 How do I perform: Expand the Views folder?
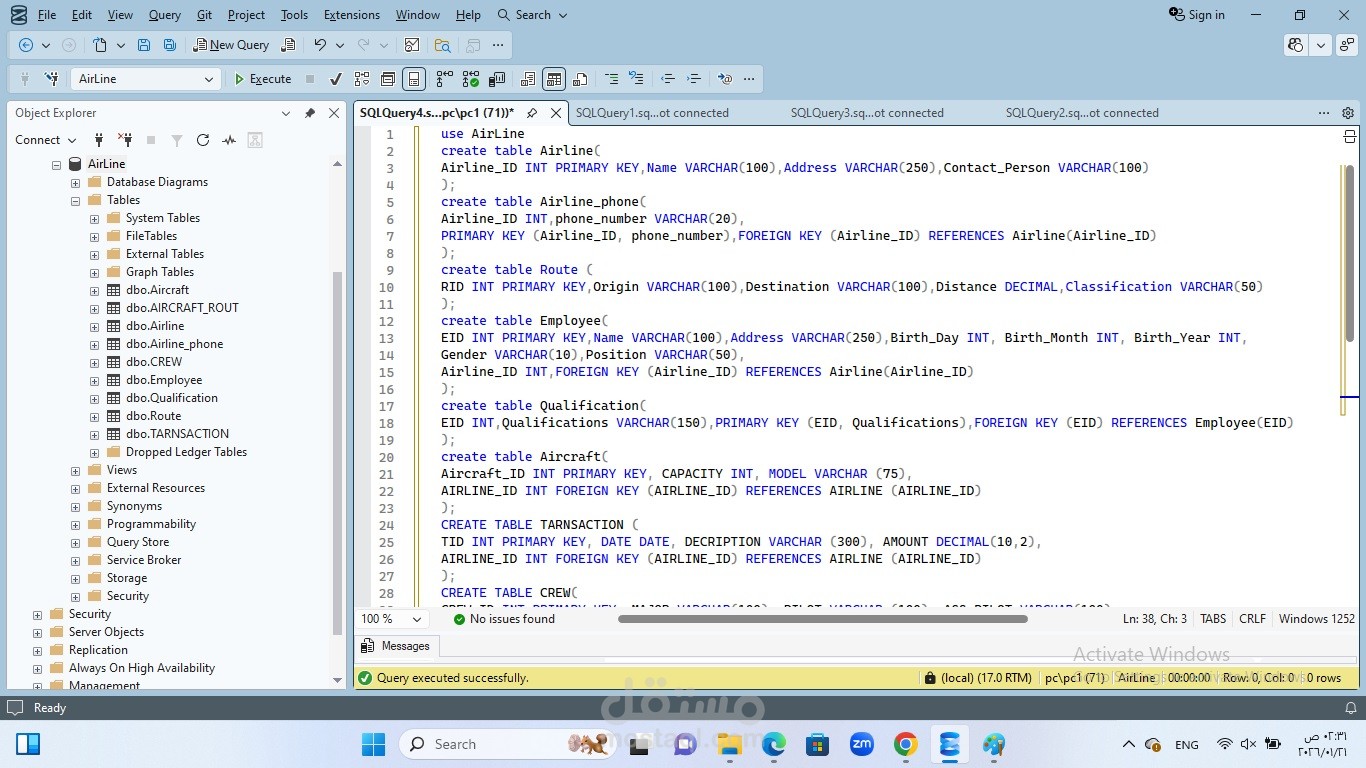(x=75, y=470)
